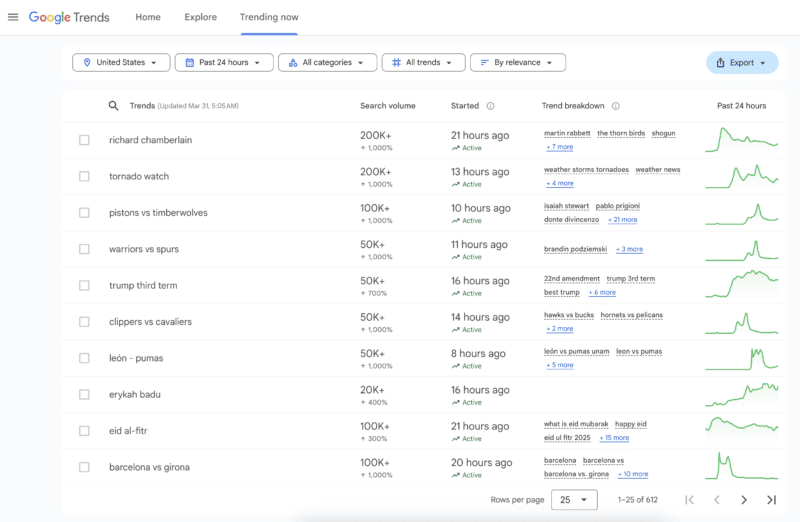
Task: Click the info icon next to Trend breakdown
Action: click(616, 106)
